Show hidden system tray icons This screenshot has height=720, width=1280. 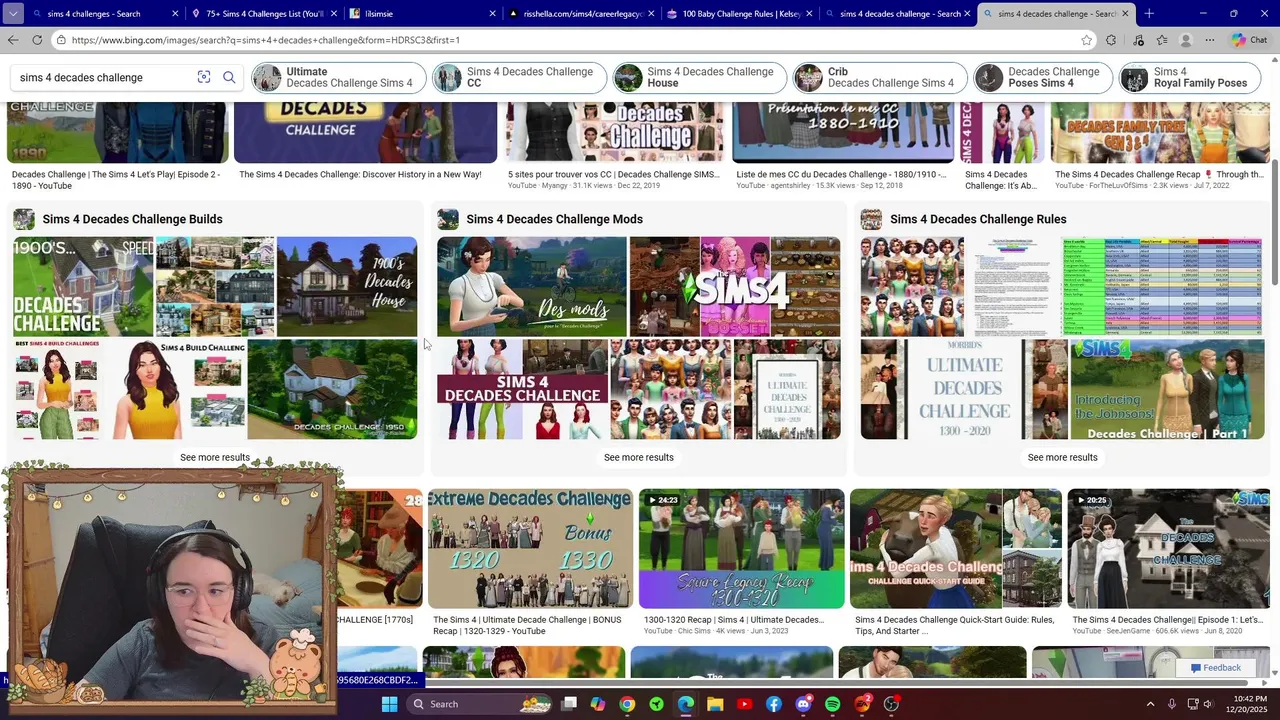click(x=1150, y=704)
